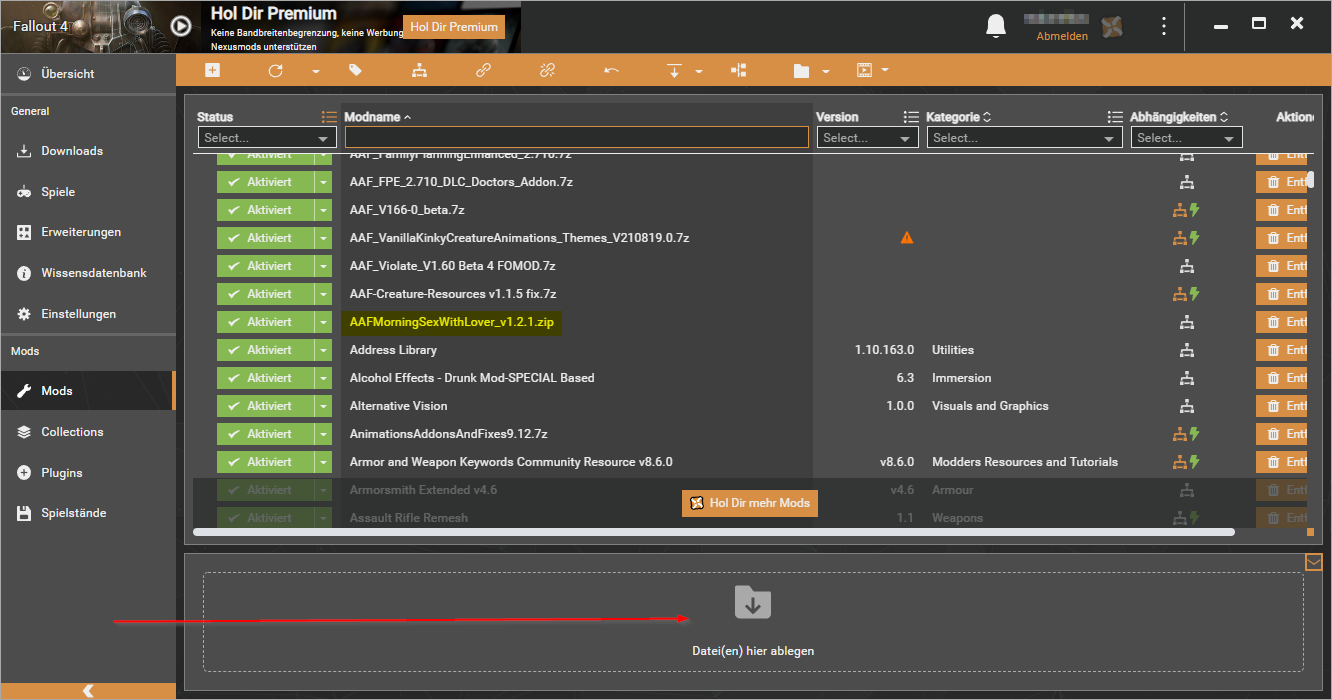Click the tag icon in toolbar
Image resolution: width=1332 pixels, height=700 pixels.
pos(355,71)
